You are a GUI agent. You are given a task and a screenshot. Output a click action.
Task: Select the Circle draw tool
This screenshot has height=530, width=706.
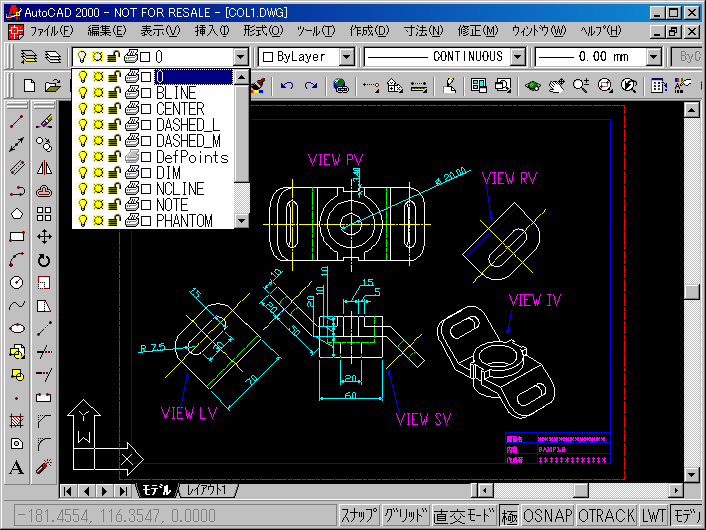click(17, 283)
